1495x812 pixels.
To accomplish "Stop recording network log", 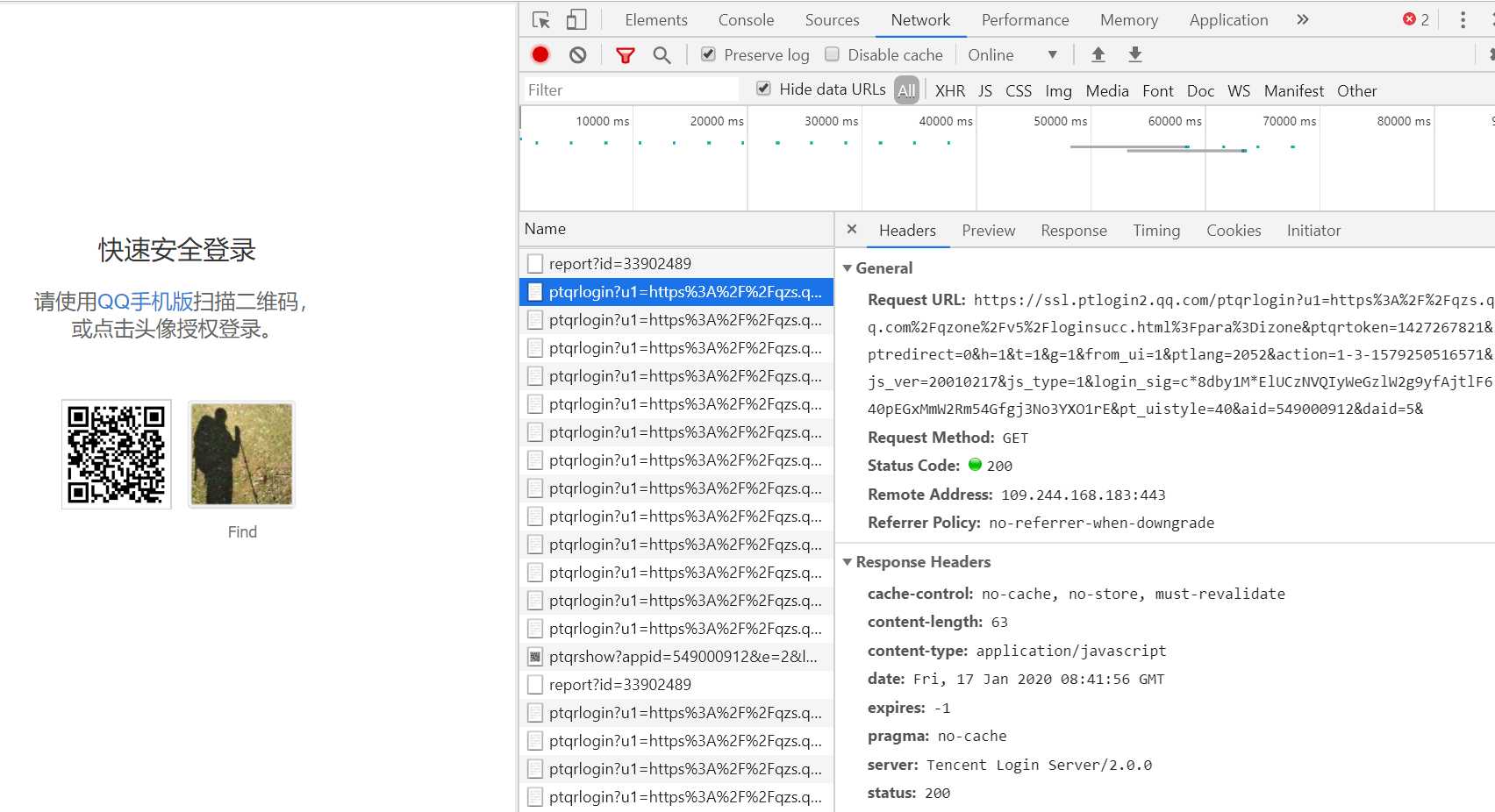I will [540, 54].
